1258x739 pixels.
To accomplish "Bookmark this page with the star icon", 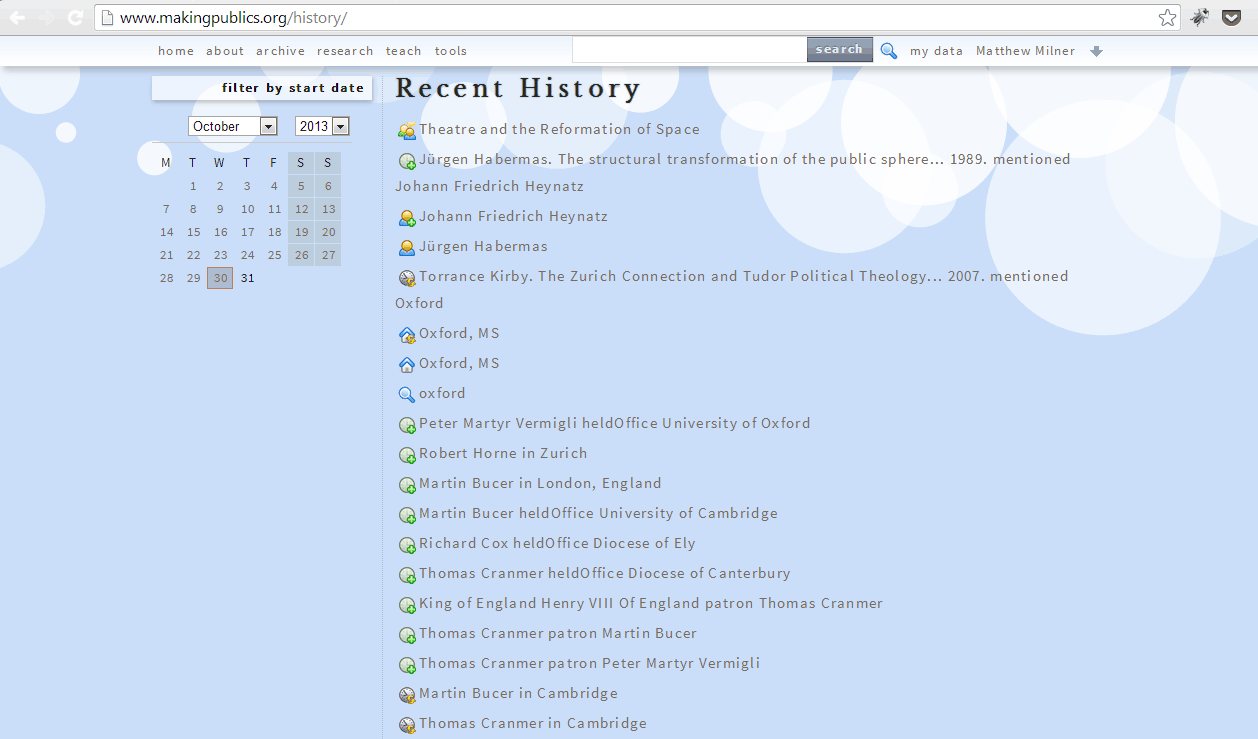I will (1167, 17).
